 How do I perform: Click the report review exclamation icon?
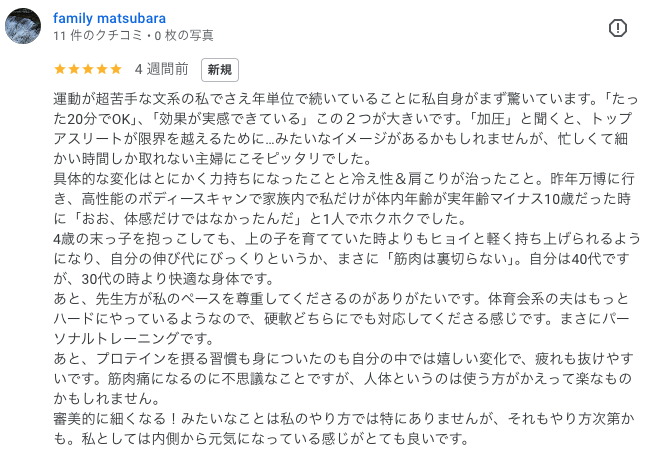618,27
